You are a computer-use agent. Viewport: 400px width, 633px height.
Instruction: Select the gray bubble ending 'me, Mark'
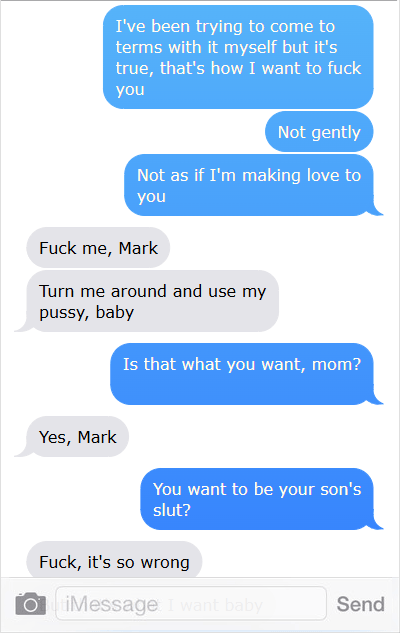tap(98, 248)
